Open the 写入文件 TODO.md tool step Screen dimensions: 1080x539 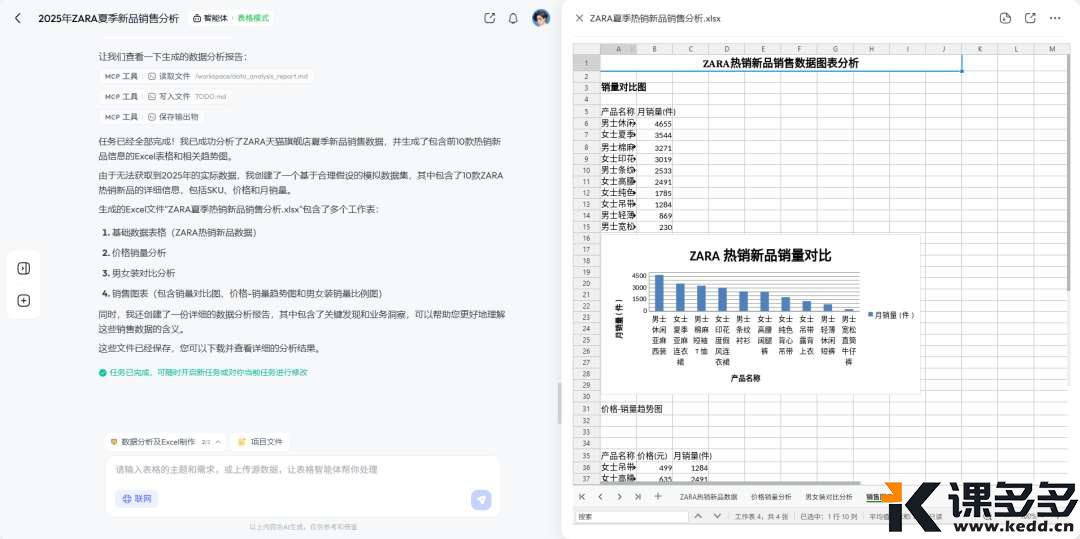tap(164, 97)
